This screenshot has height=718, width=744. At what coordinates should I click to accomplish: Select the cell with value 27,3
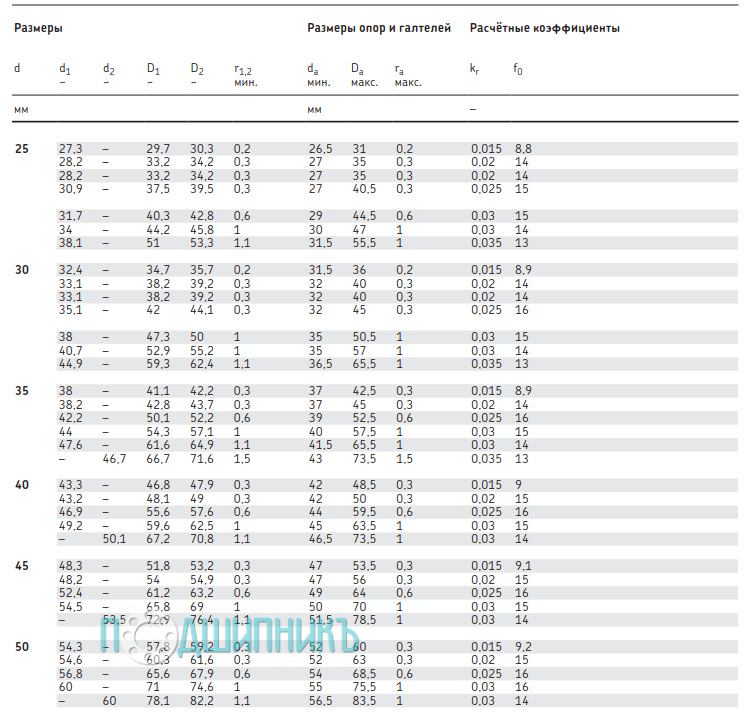click(x=70, y=149)
